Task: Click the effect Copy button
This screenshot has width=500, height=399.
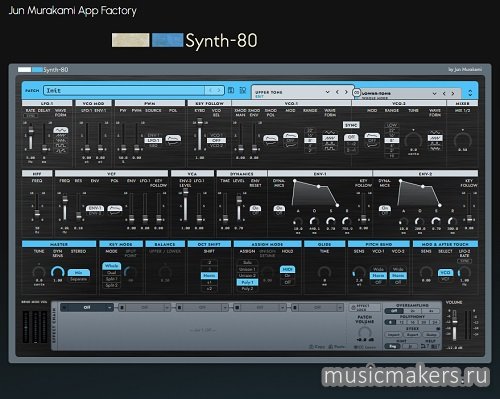Action: [317, 347]
